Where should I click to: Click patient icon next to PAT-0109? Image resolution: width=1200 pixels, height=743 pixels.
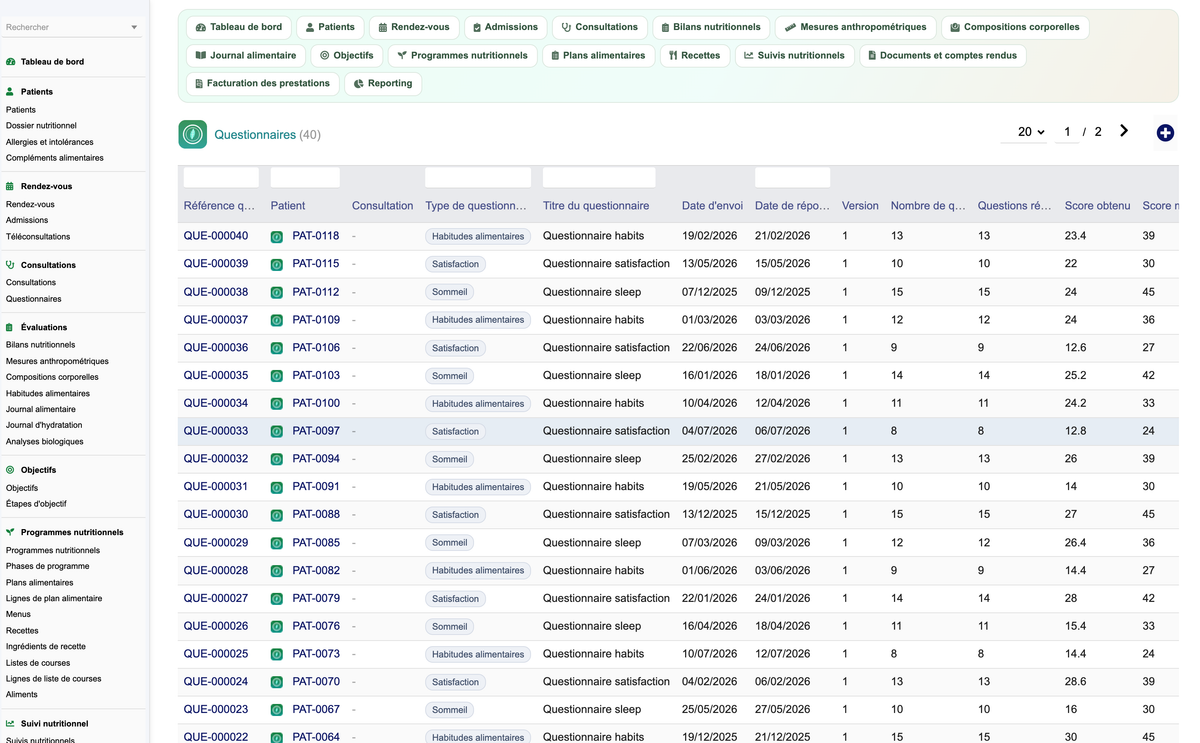click(x=277, y=321)
